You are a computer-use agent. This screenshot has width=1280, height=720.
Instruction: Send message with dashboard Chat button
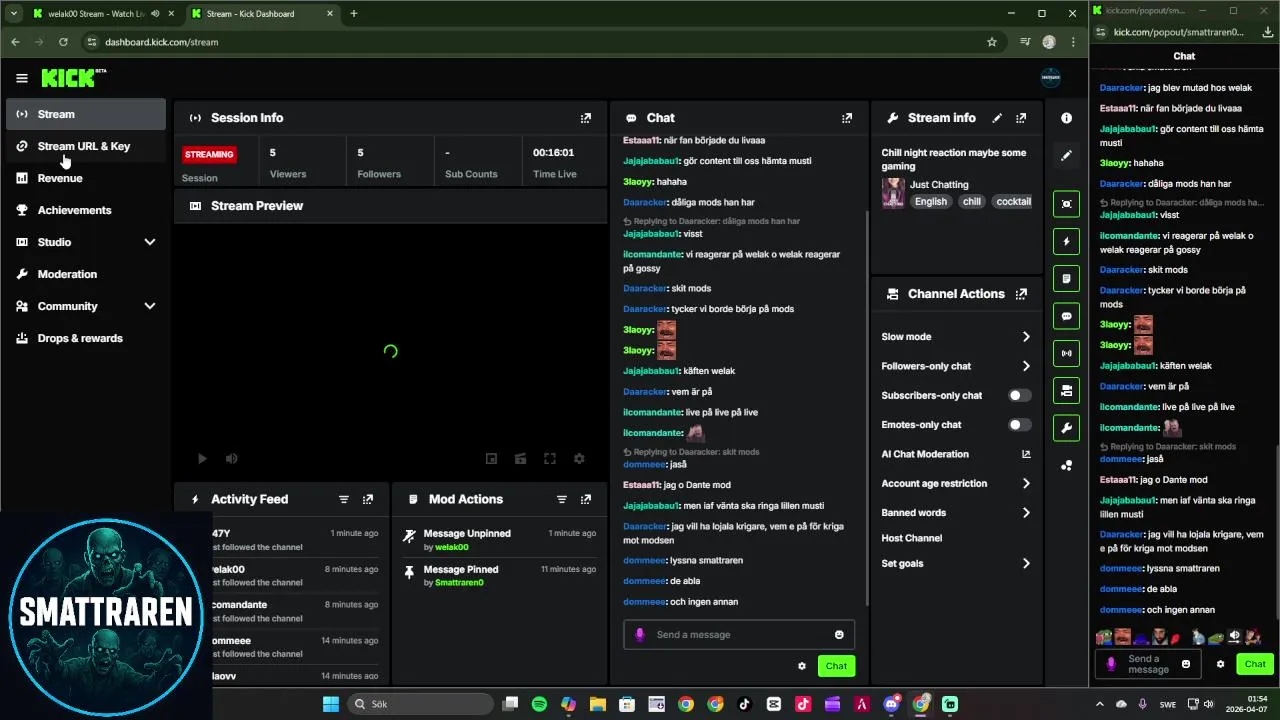tap(836, 666)
